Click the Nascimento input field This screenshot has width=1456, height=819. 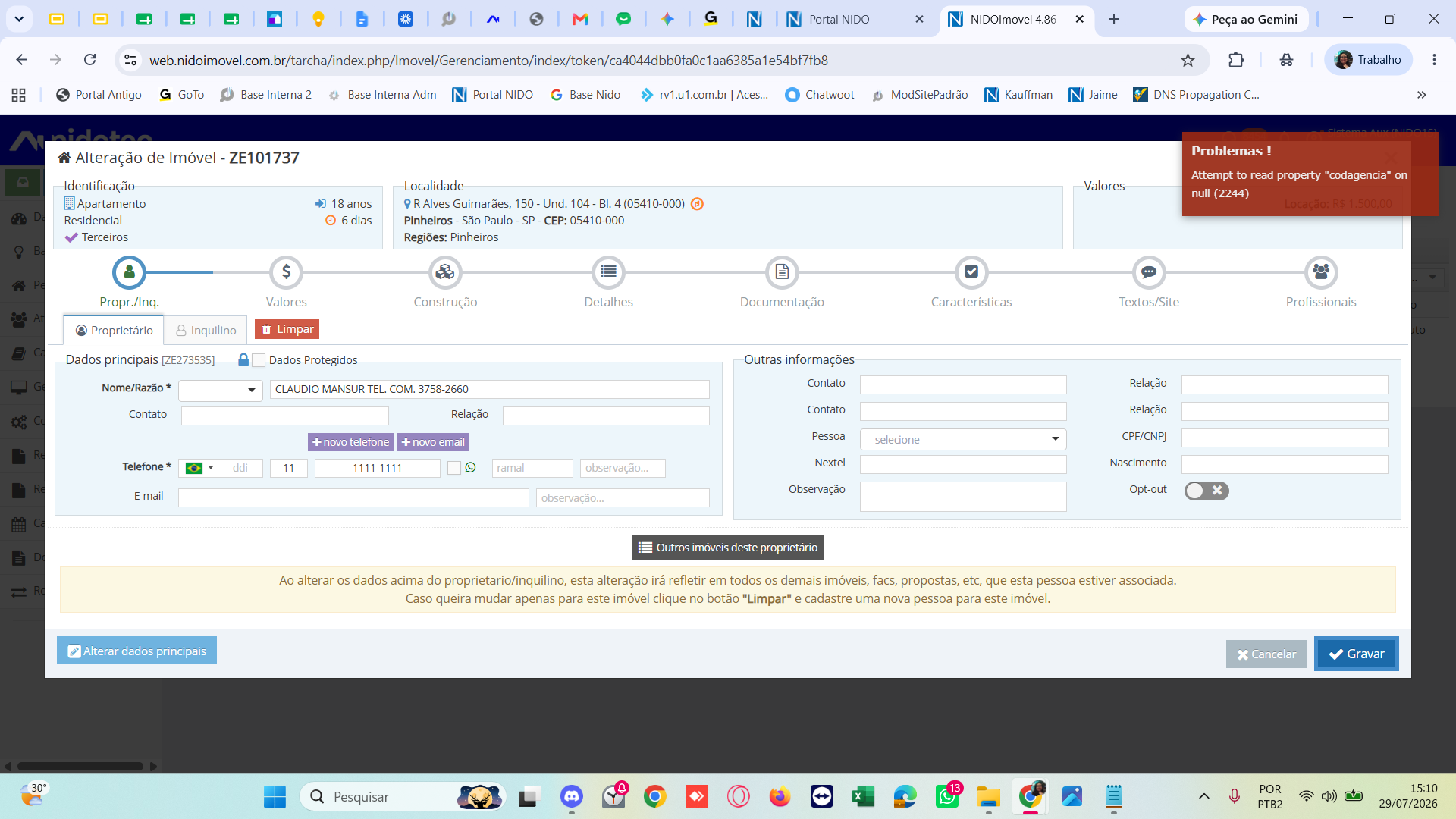pyautogui.click(x=1285, y=464)
